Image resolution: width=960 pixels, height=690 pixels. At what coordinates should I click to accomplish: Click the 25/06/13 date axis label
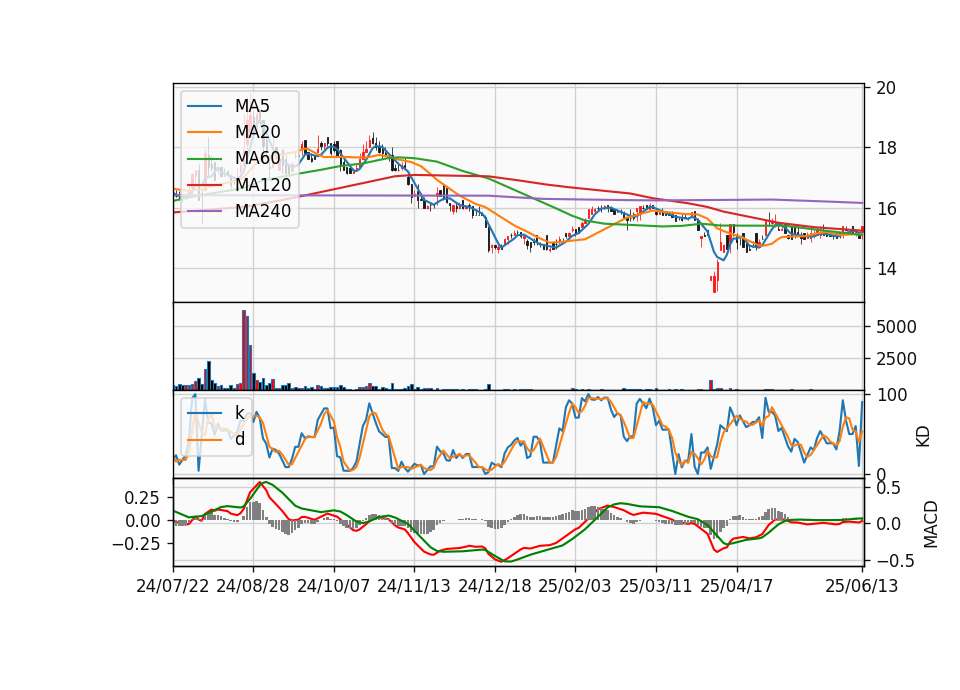click(862, 586)
